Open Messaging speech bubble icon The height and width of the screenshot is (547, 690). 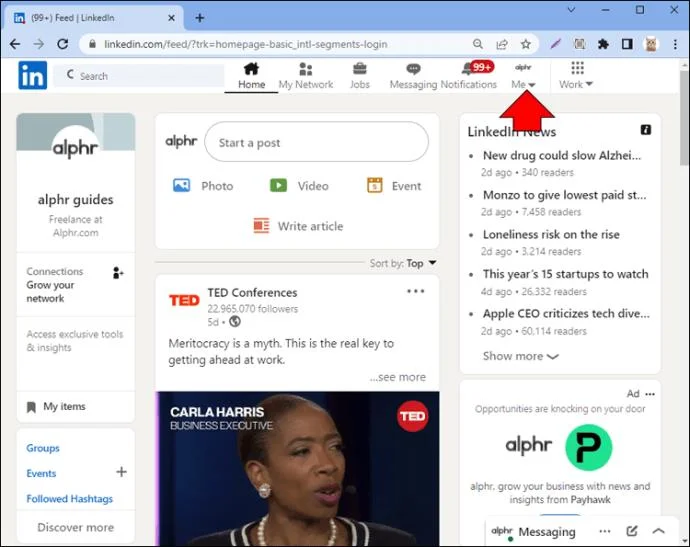pos(413,69)
